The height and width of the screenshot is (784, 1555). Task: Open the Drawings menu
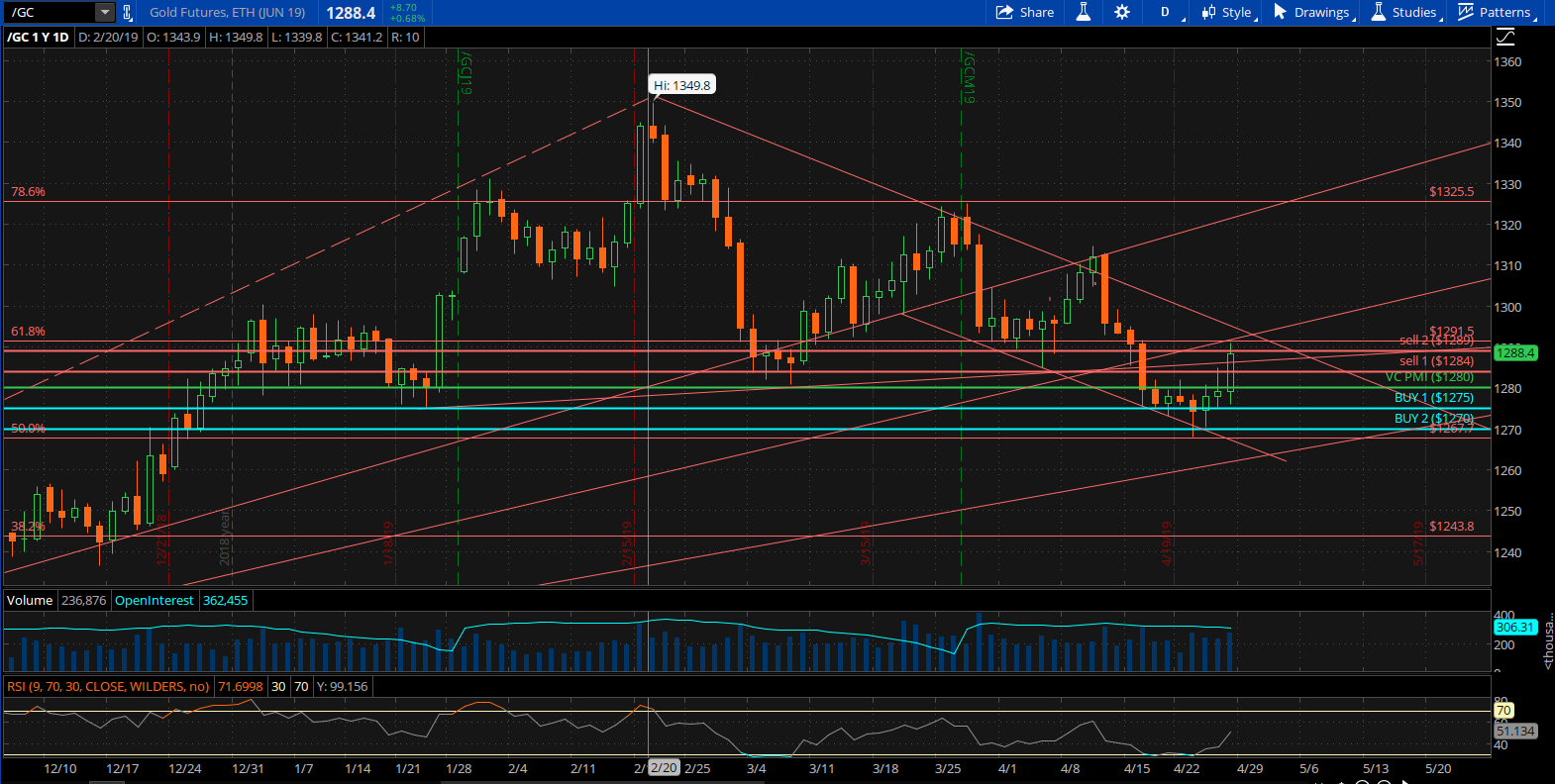point(1314,12)
